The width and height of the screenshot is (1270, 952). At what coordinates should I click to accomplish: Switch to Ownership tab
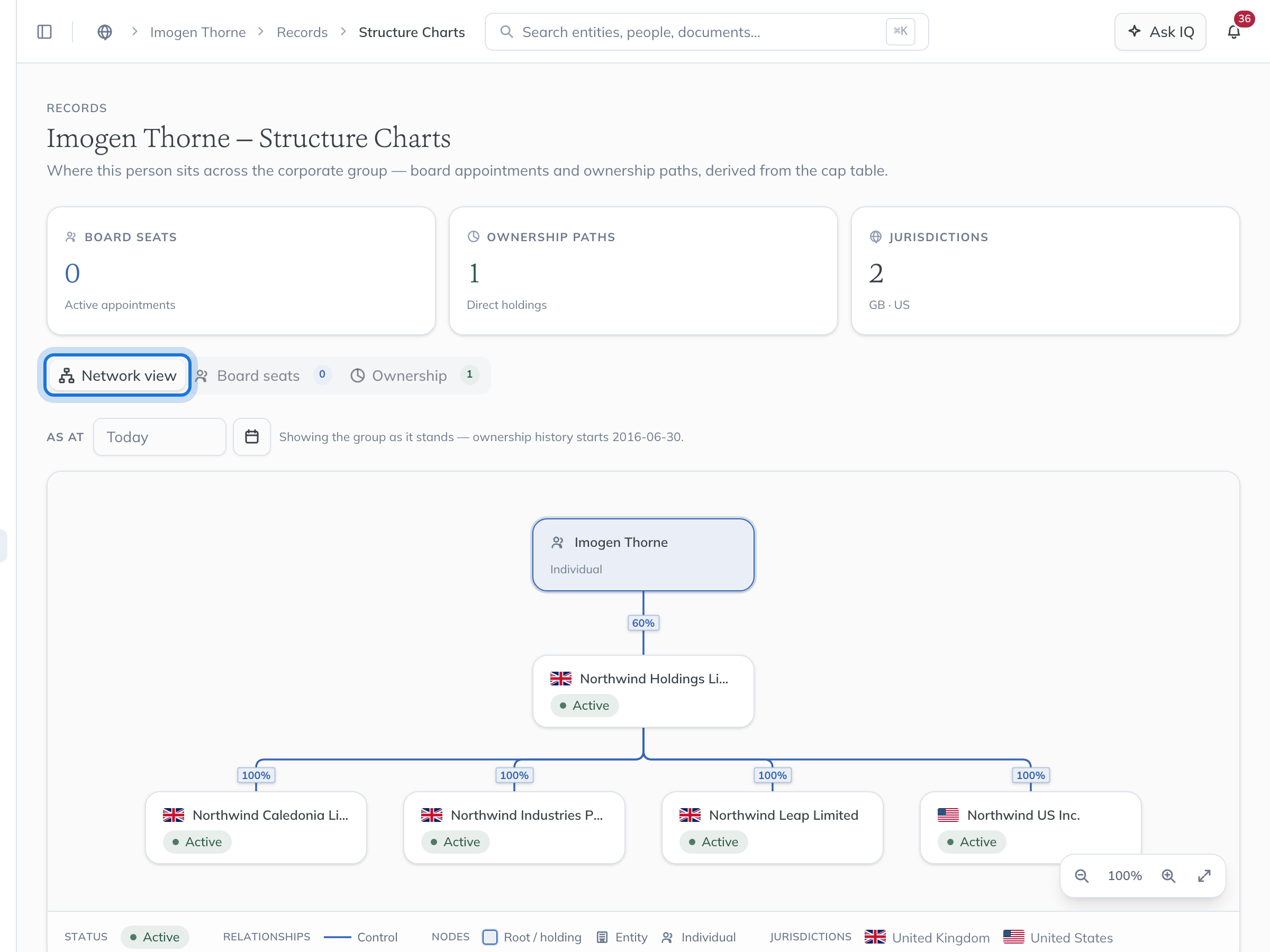[x=414, y=376]
